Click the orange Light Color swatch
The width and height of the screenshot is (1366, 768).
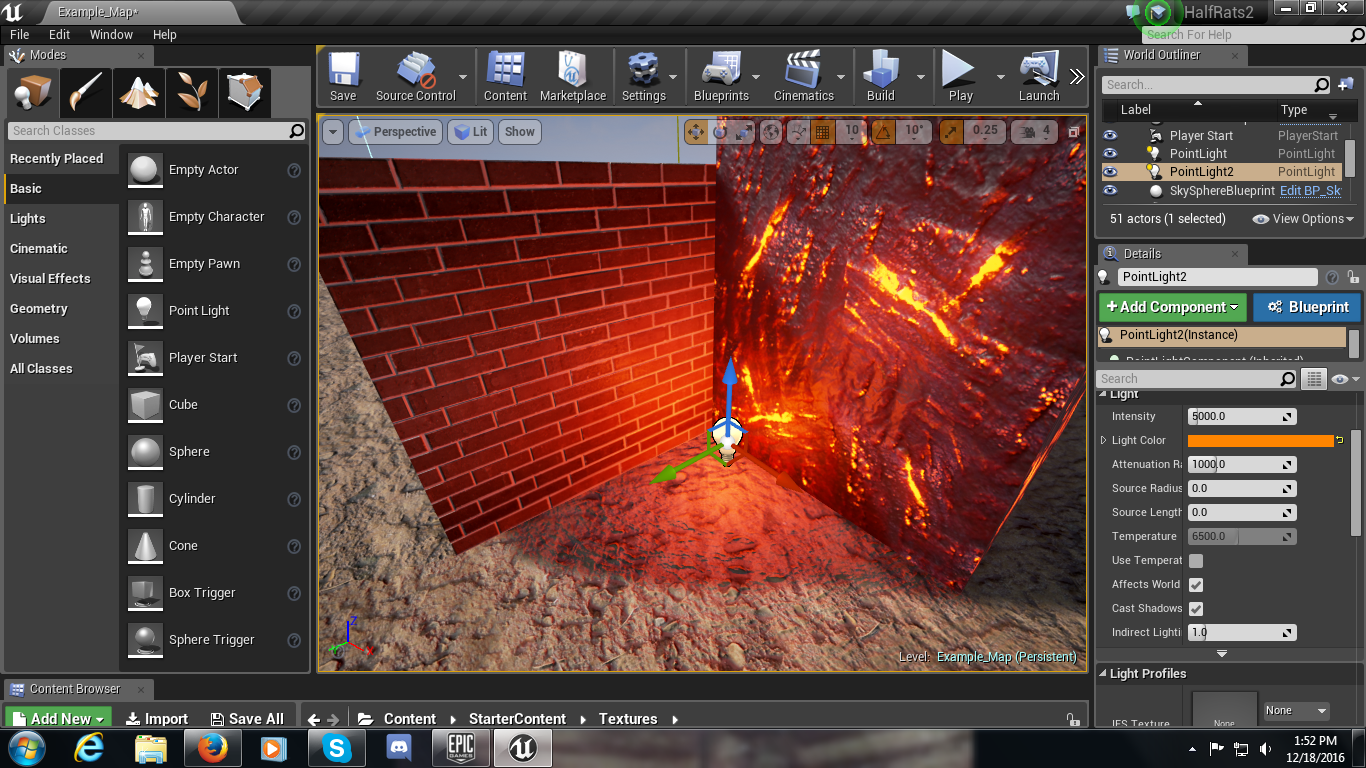[x=1260, y=440]
